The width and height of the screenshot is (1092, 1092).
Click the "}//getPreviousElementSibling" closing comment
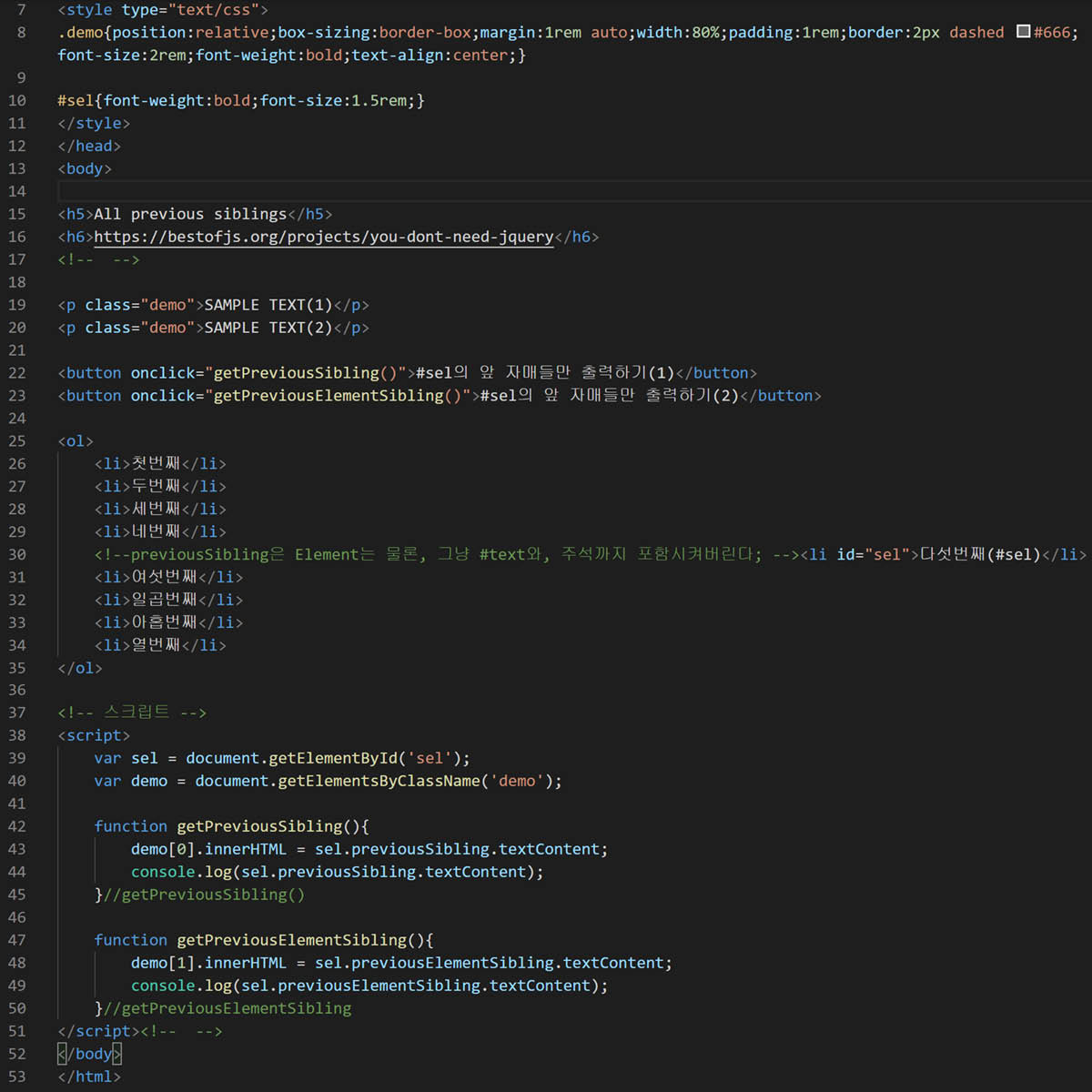(x=223, y=1008)
